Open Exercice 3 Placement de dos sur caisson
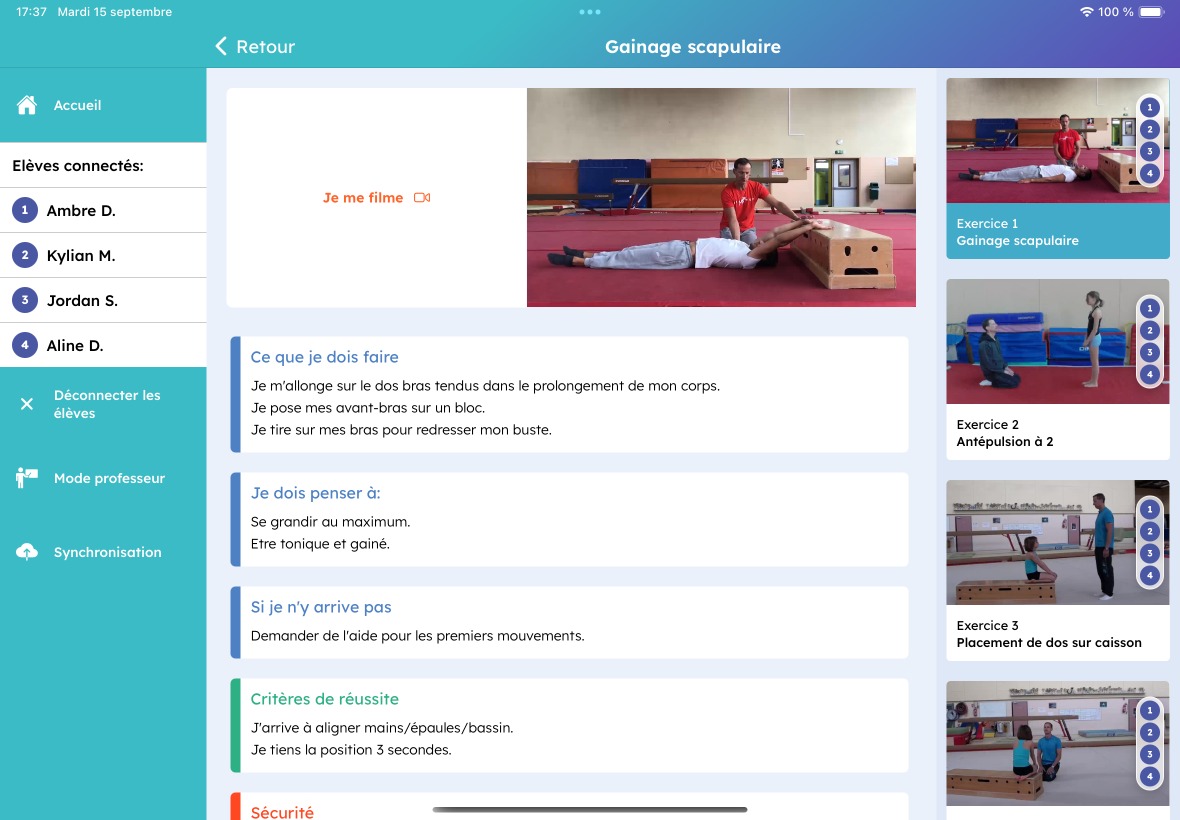The height and width of the screenshot is (820, 1180). click(1057, 570)
